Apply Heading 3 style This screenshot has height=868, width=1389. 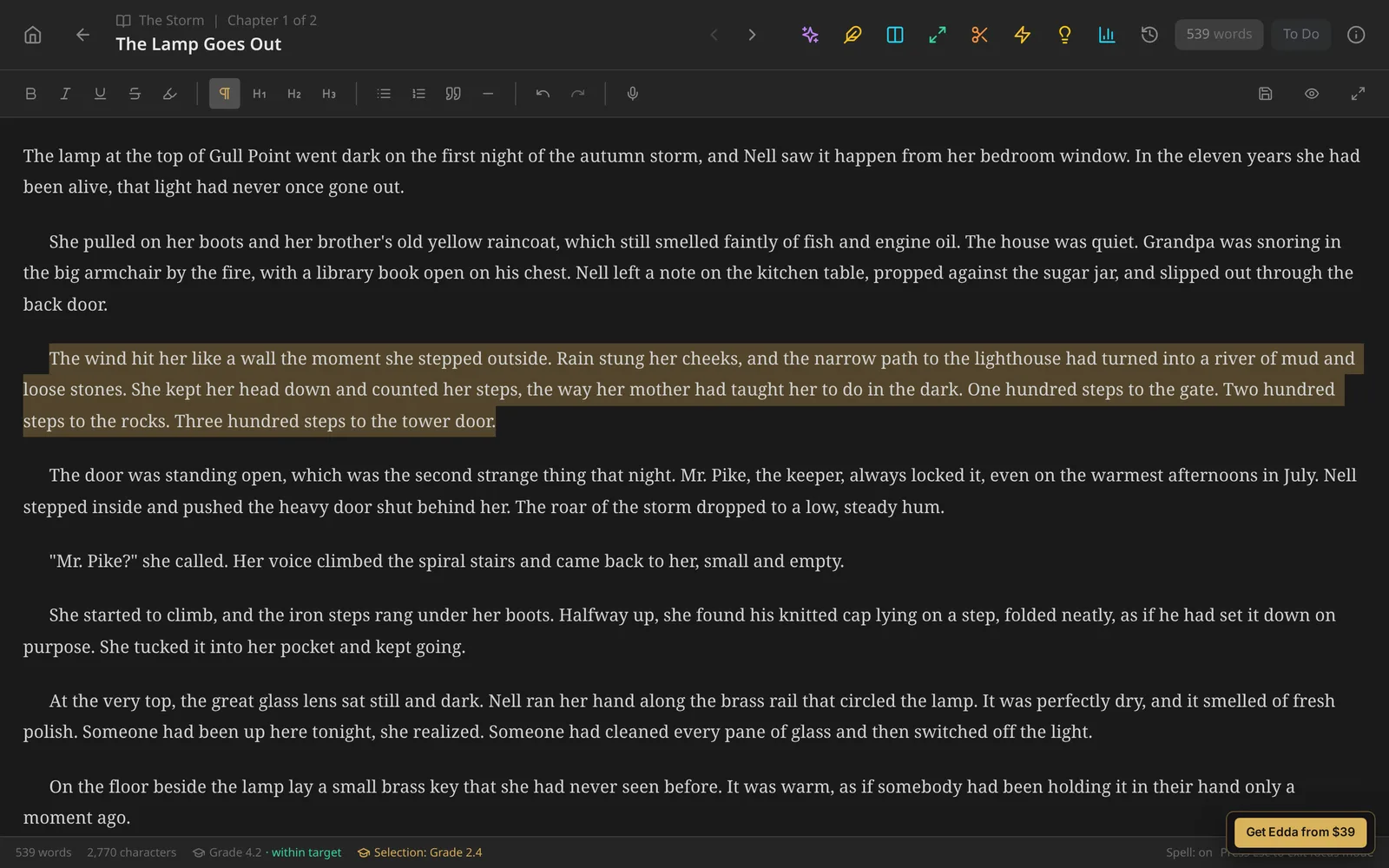click(329, 94)
